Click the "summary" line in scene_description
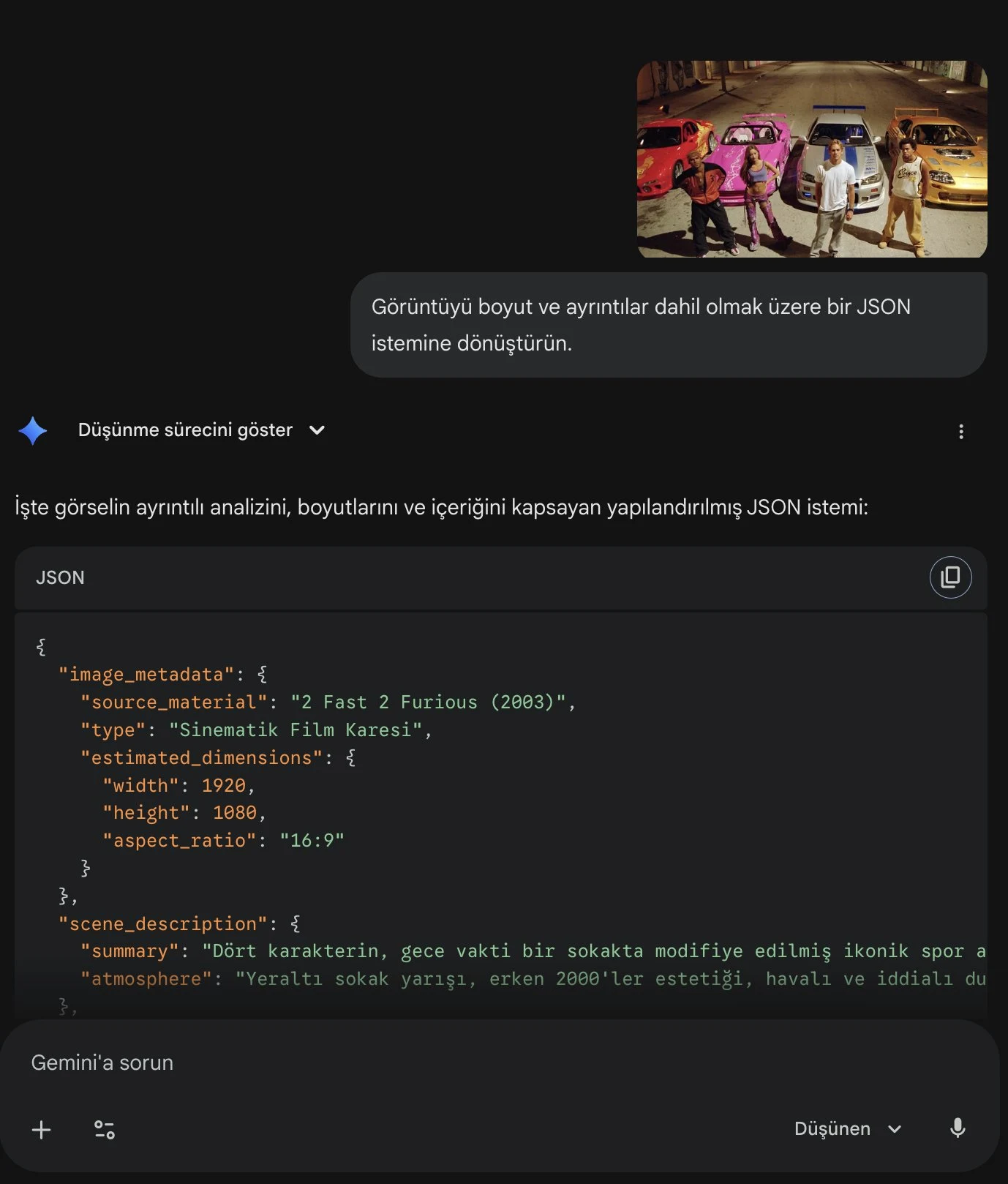The image size is (1008, 1184). [512, 951]
